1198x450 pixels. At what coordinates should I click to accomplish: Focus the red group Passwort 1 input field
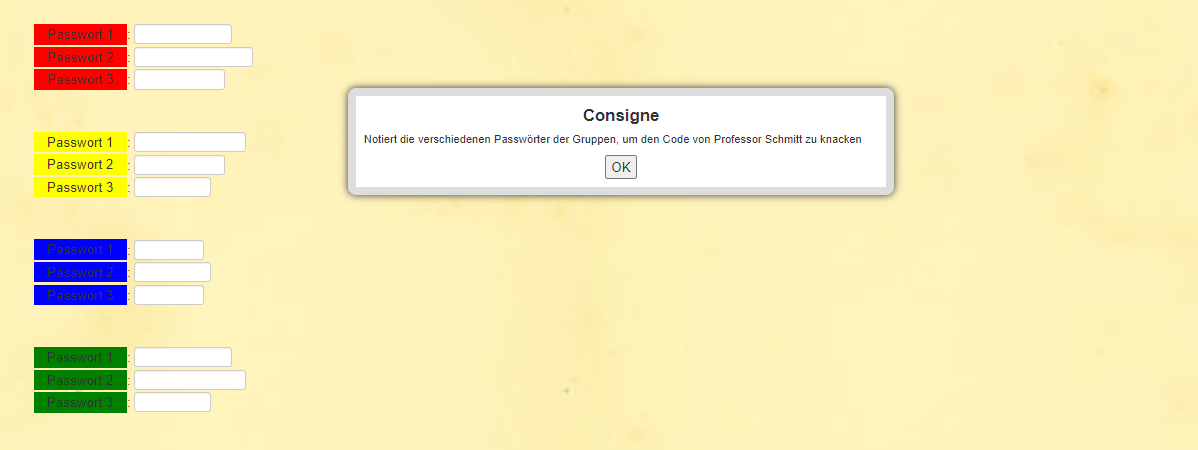[x=183, y=34]
